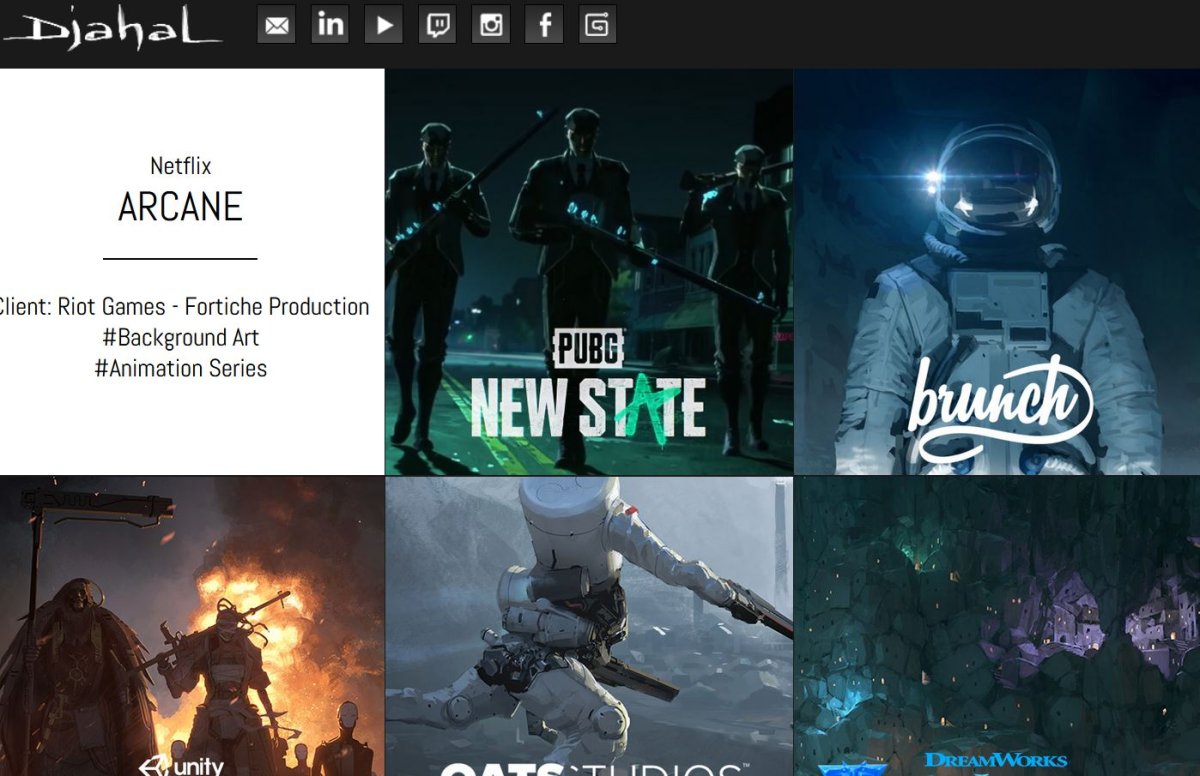Viewport: 1200px width, 776px height.
Task: Open the Facebook page icon
Action: 544,25
